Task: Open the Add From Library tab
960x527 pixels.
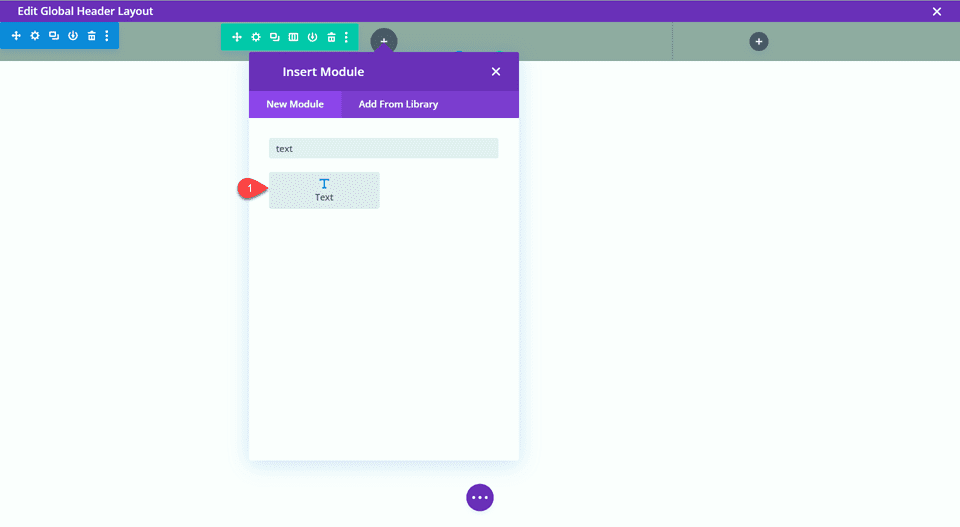Action: click(398, 104)
